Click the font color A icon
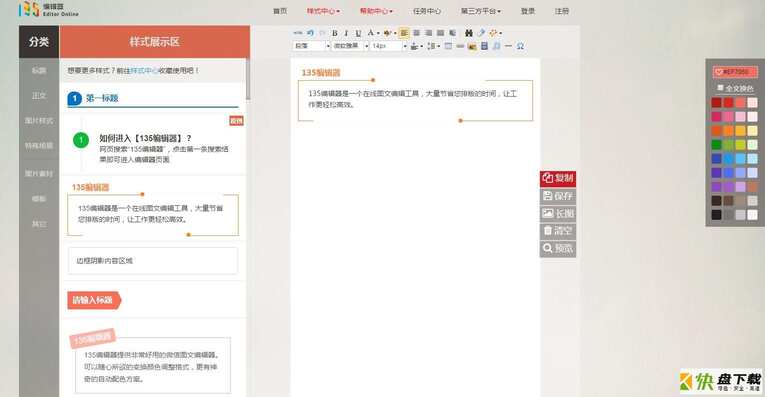 370,33
